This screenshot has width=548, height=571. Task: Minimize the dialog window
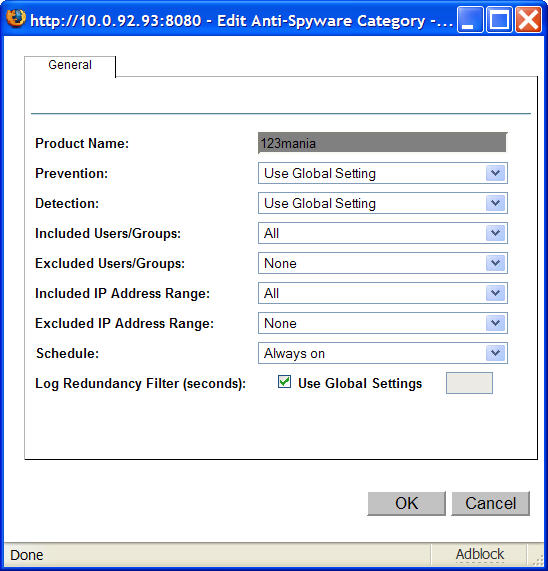470,20
